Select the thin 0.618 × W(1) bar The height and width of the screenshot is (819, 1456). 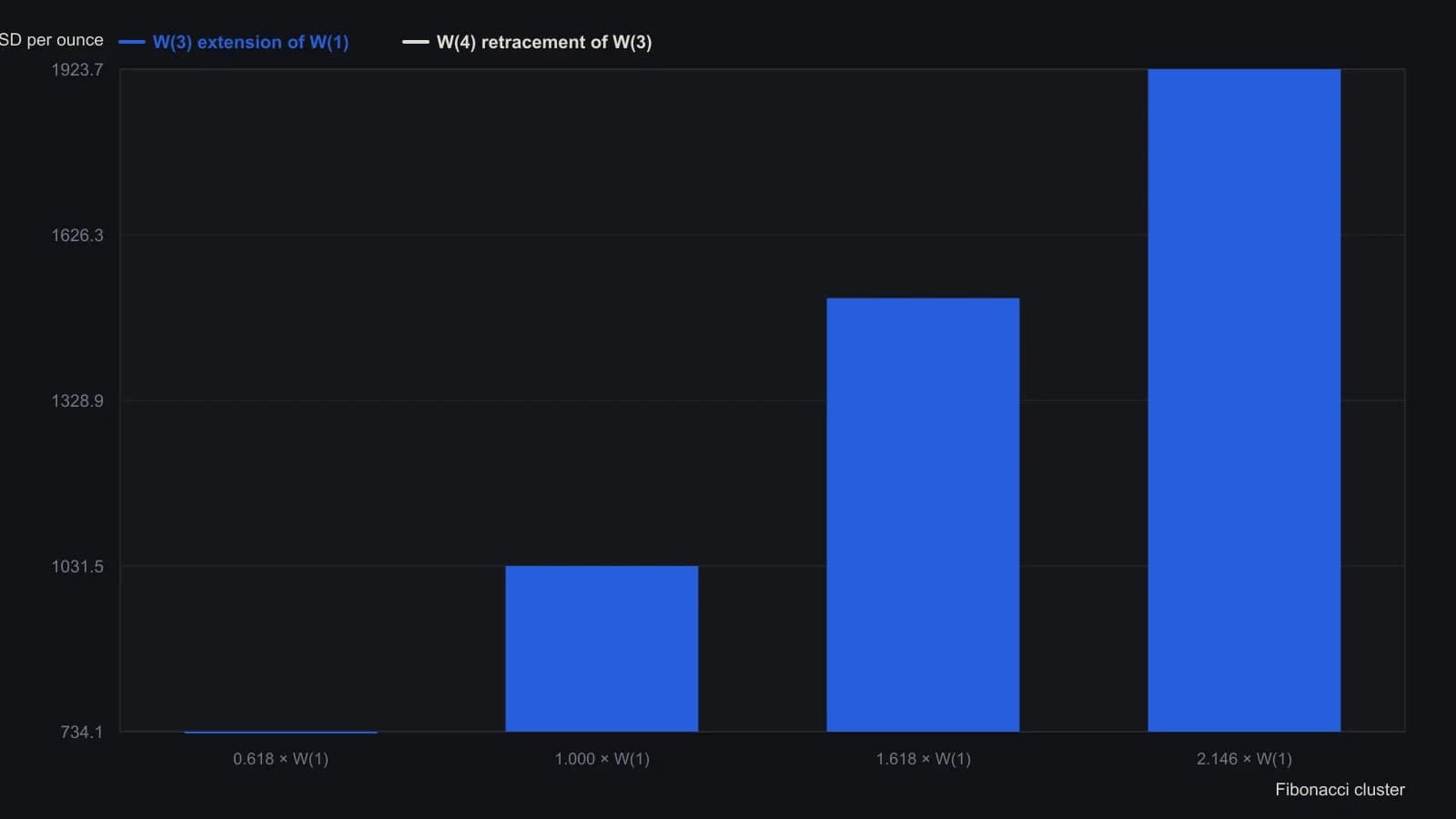coord(280,732)
